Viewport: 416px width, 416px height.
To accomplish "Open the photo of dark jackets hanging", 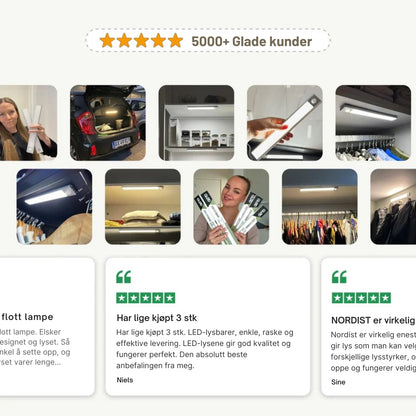I will click(393, 207).
